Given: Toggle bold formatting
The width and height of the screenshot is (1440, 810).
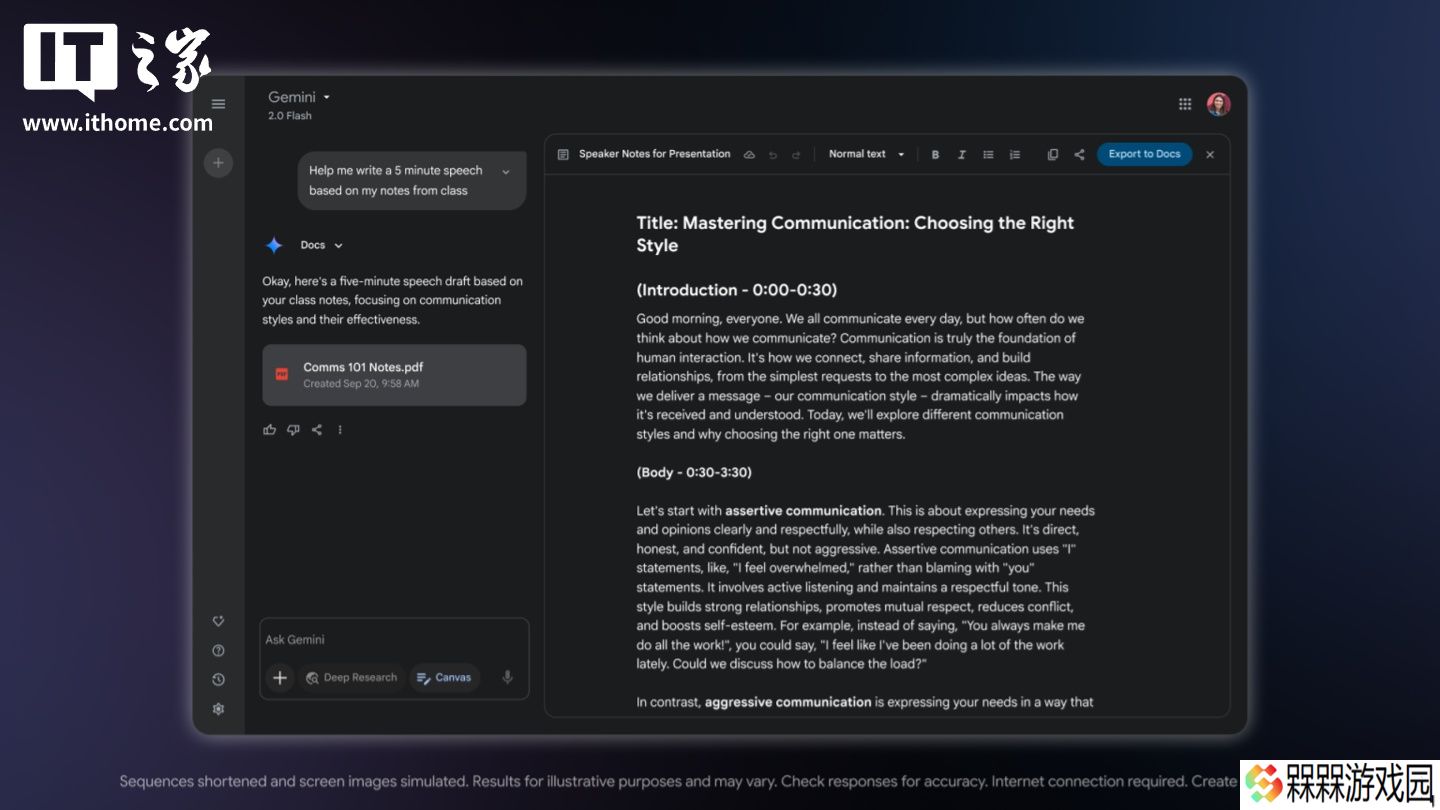Looking at the screenshot, I should tap(935, 155).
